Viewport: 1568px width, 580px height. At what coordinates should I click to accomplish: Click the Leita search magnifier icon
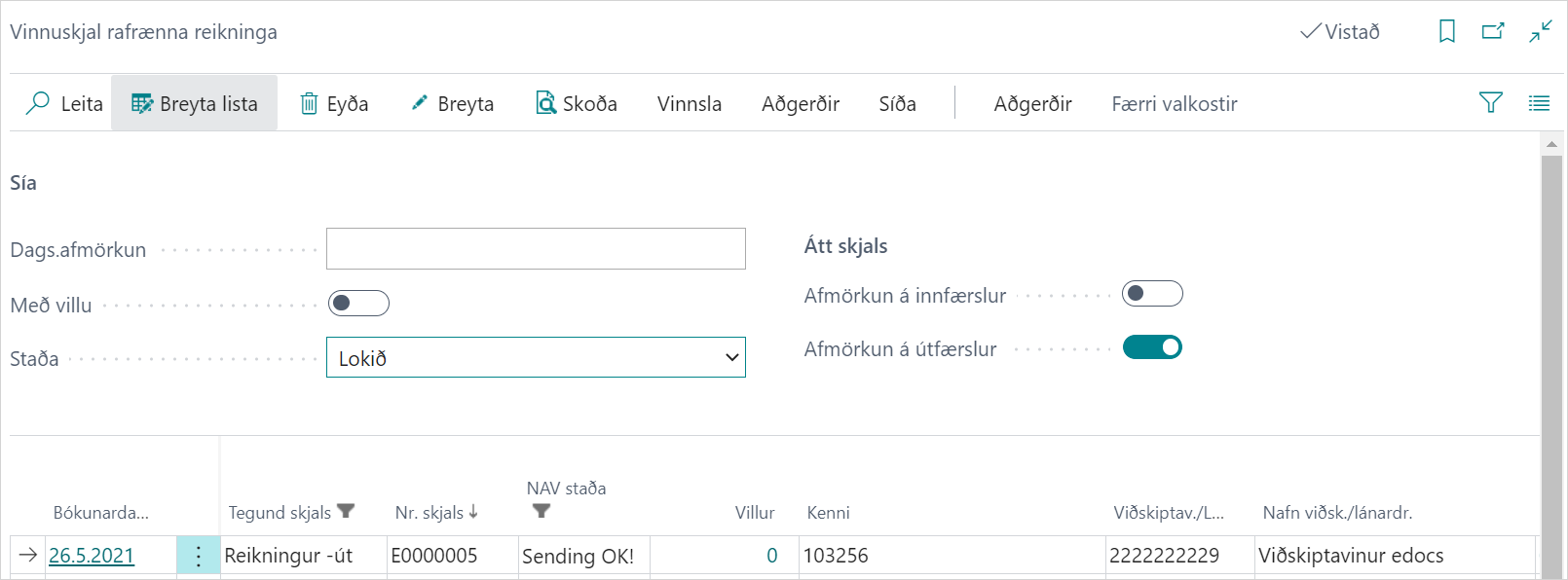click(x=38, y=103)
